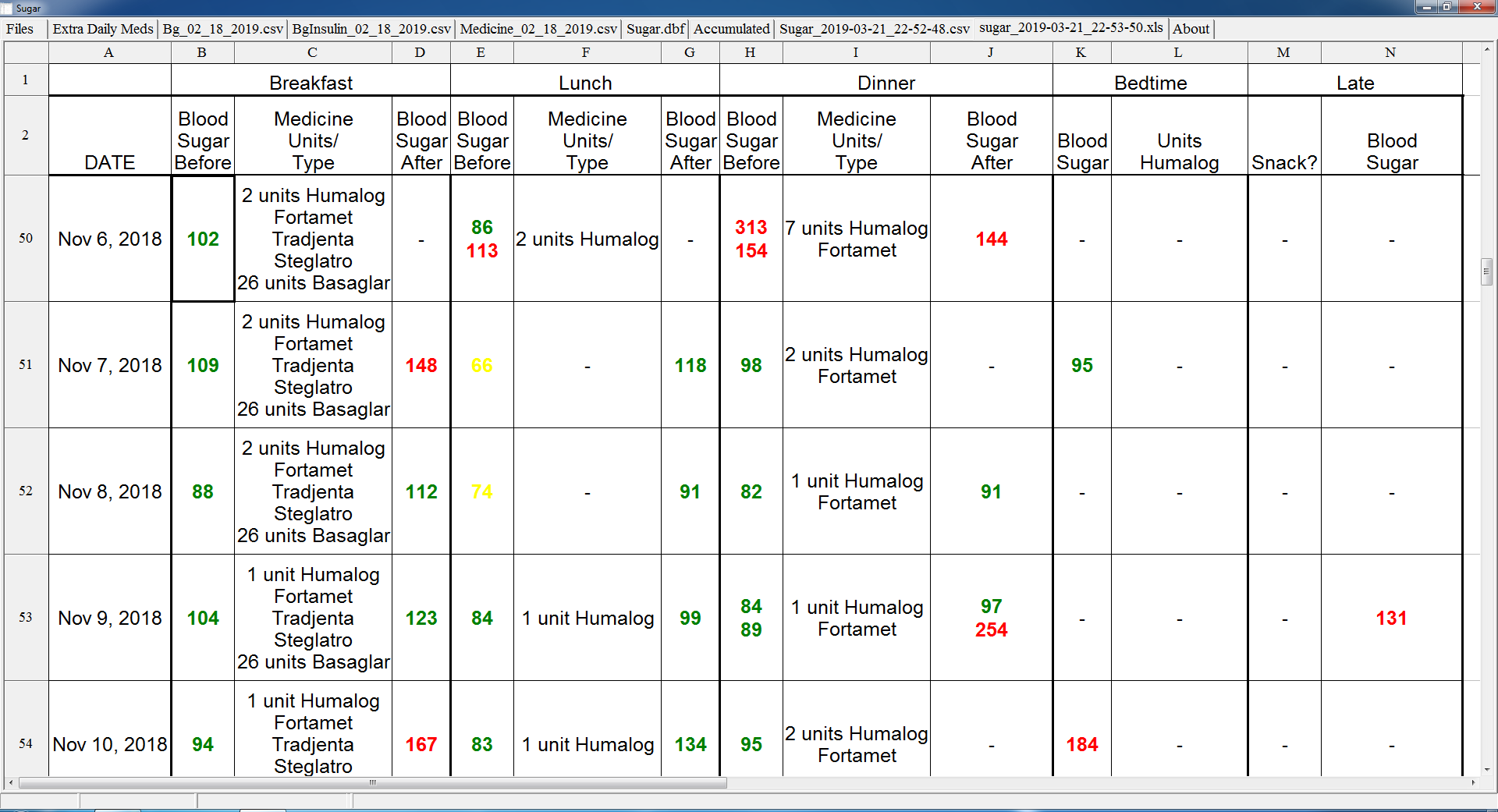Select the yellow 74 cell
Image resolution: width=1498 pixels, height=812 pixels.
click(482, 491)
